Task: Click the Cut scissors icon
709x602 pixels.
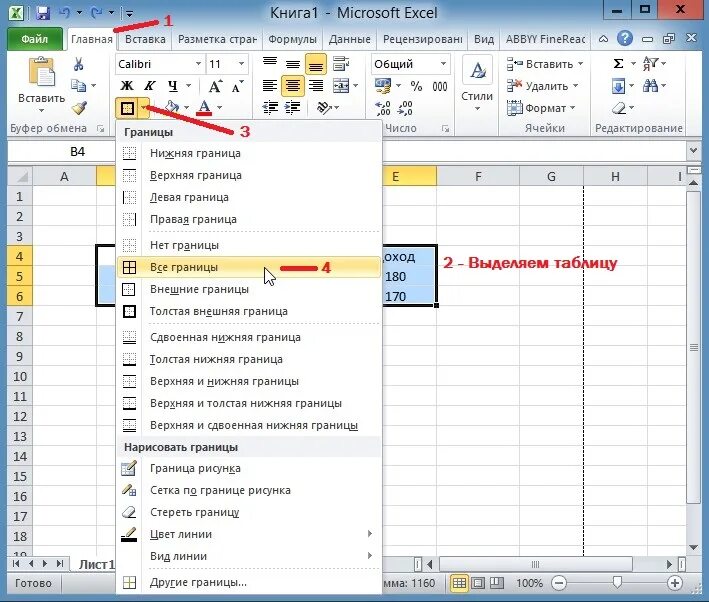Action: 78,64
